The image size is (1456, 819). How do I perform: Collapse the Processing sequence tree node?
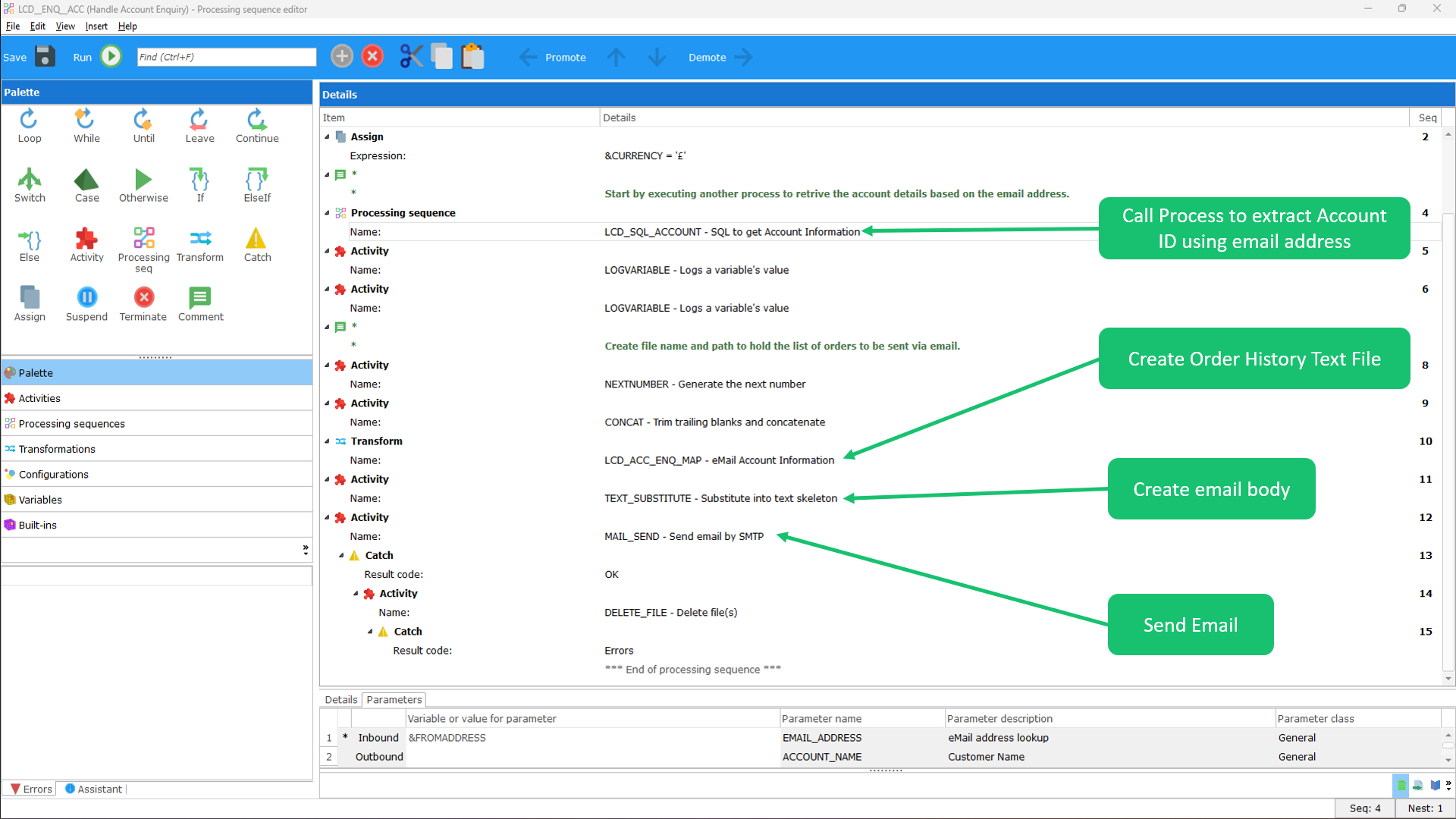click(x=327, y=213)
